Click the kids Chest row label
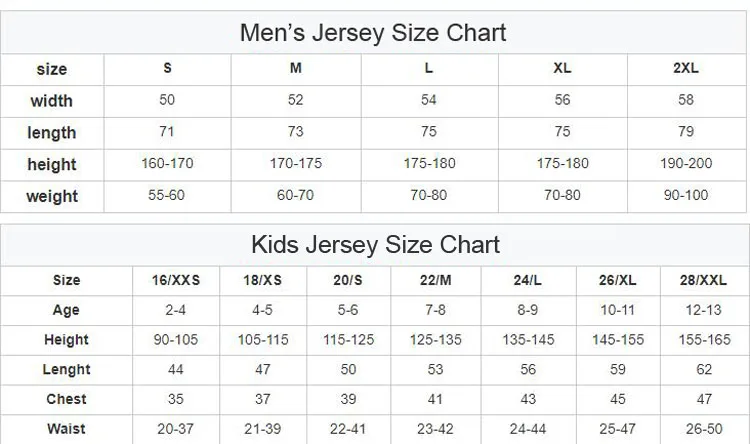Image resolution: width=750 pixels, height=444 pixels. (x=66, y=399)
